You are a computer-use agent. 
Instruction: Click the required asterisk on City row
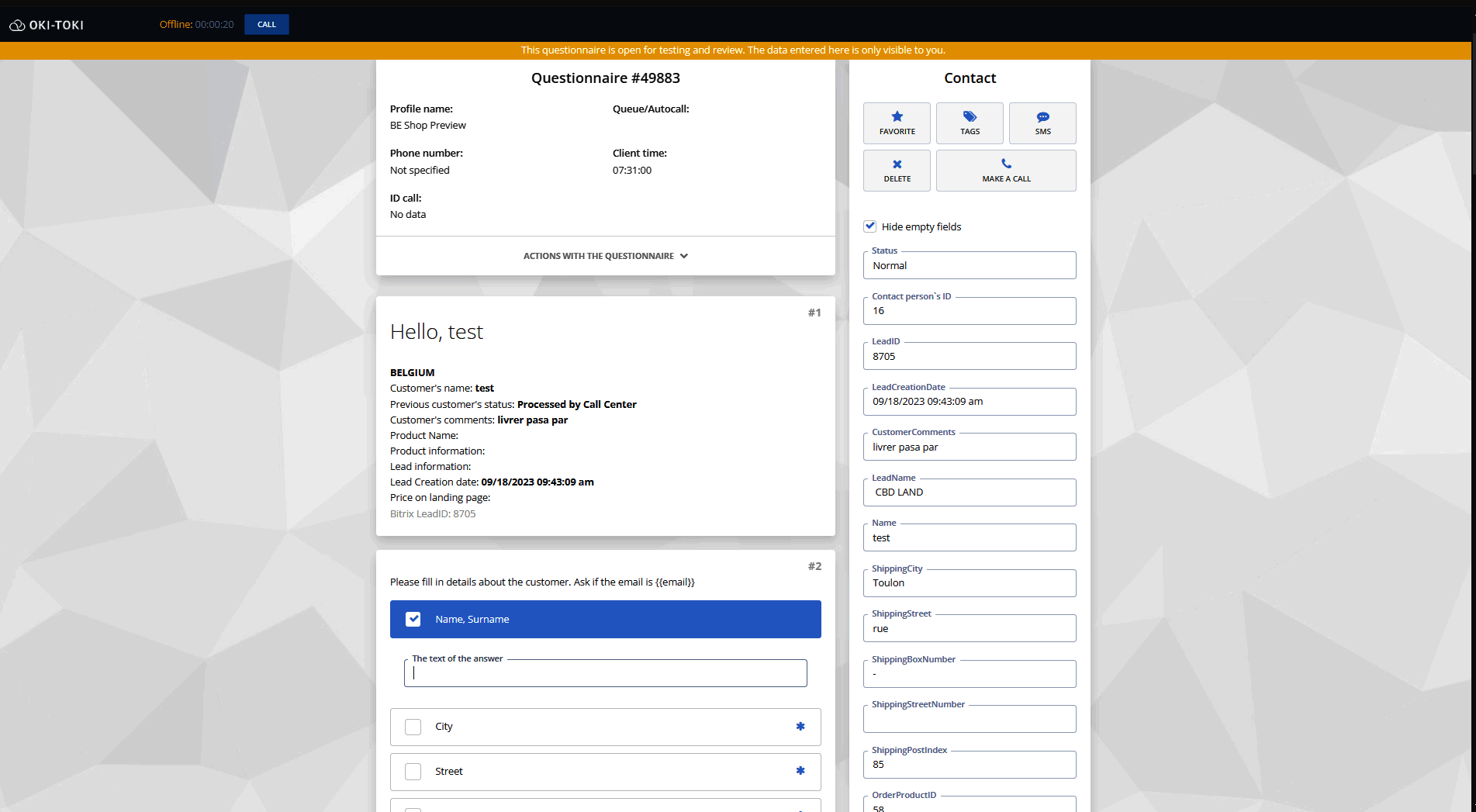point(800,727)
